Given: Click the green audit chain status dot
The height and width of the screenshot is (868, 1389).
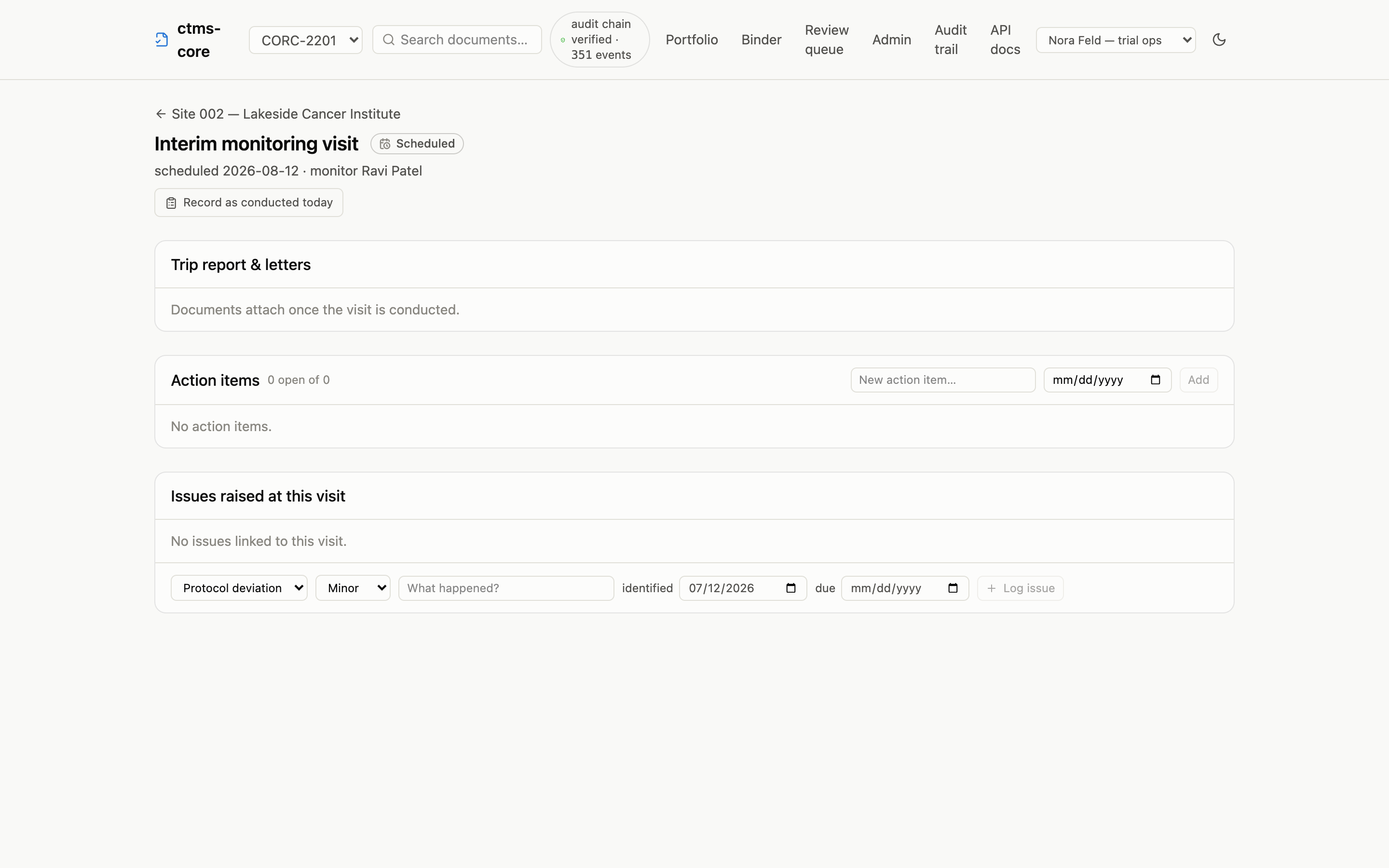Looking at the screenshot, I should pos(562,40).
